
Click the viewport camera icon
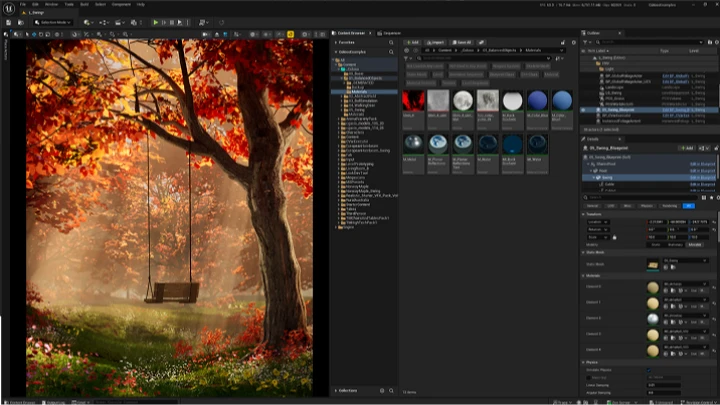click(205, 34)
